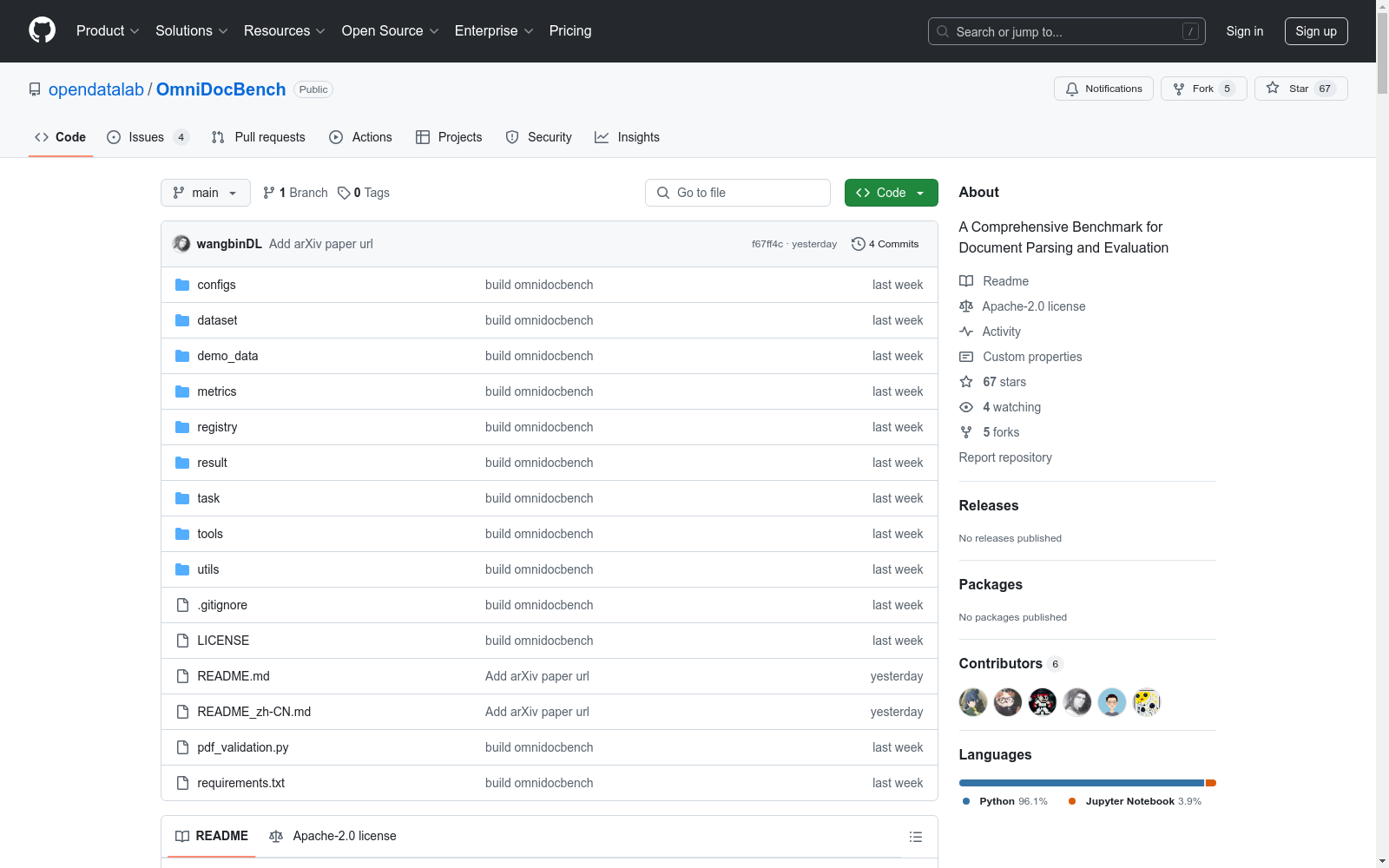
Task: View the 0 Tags list
Action: [364, 193]
